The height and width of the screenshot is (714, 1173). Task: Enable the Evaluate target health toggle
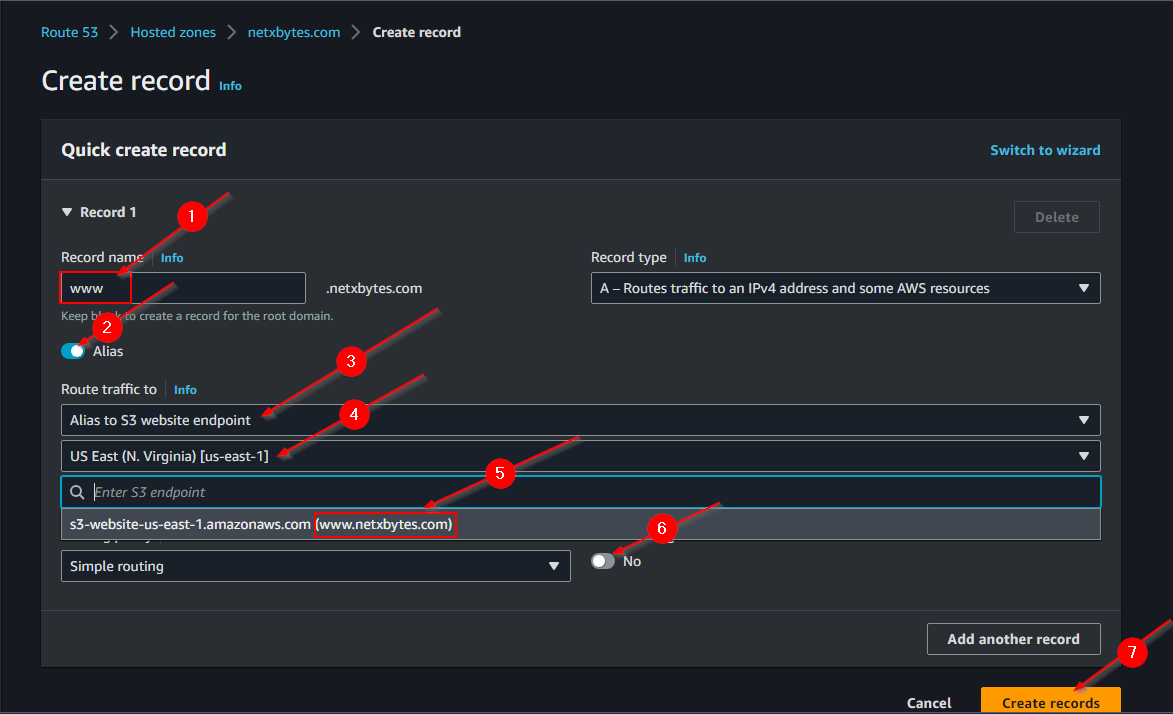tap(603, 561)
